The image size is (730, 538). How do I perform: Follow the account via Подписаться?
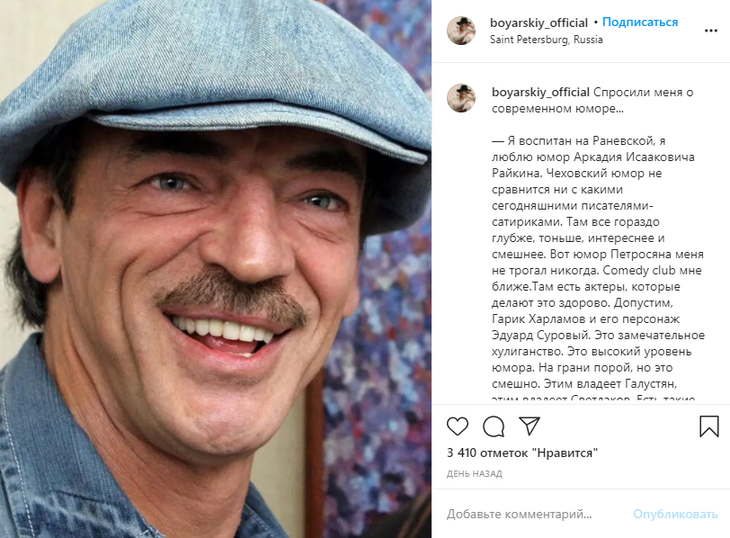coord(640,22)
